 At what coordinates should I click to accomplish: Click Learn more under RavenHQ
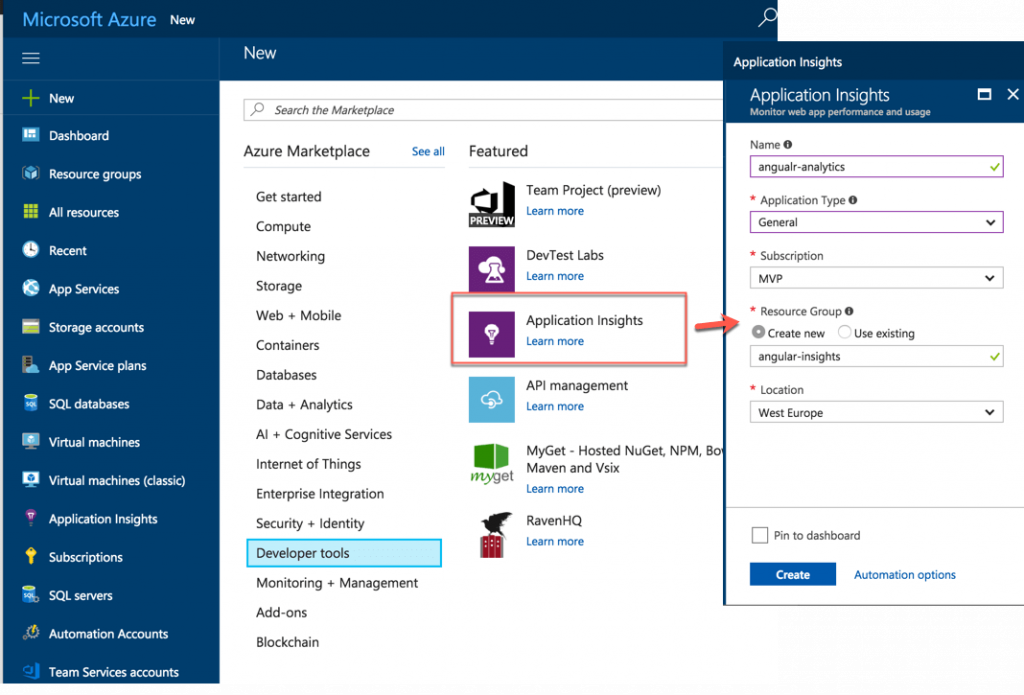click(x=555, y=541)
